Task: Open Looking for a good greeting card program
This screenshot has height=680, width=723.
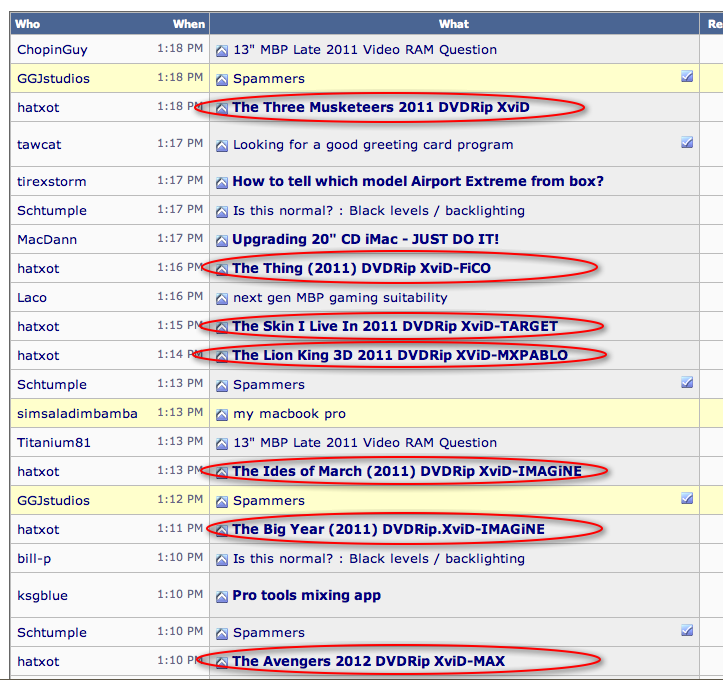Action: (373, 145)
